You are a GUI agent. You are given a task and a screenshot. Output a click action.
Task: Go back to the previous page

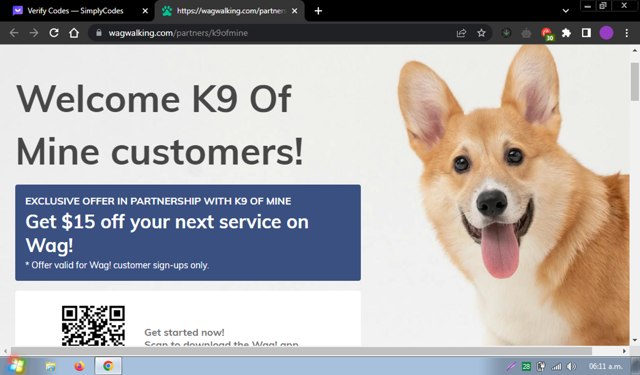point(14,33)
